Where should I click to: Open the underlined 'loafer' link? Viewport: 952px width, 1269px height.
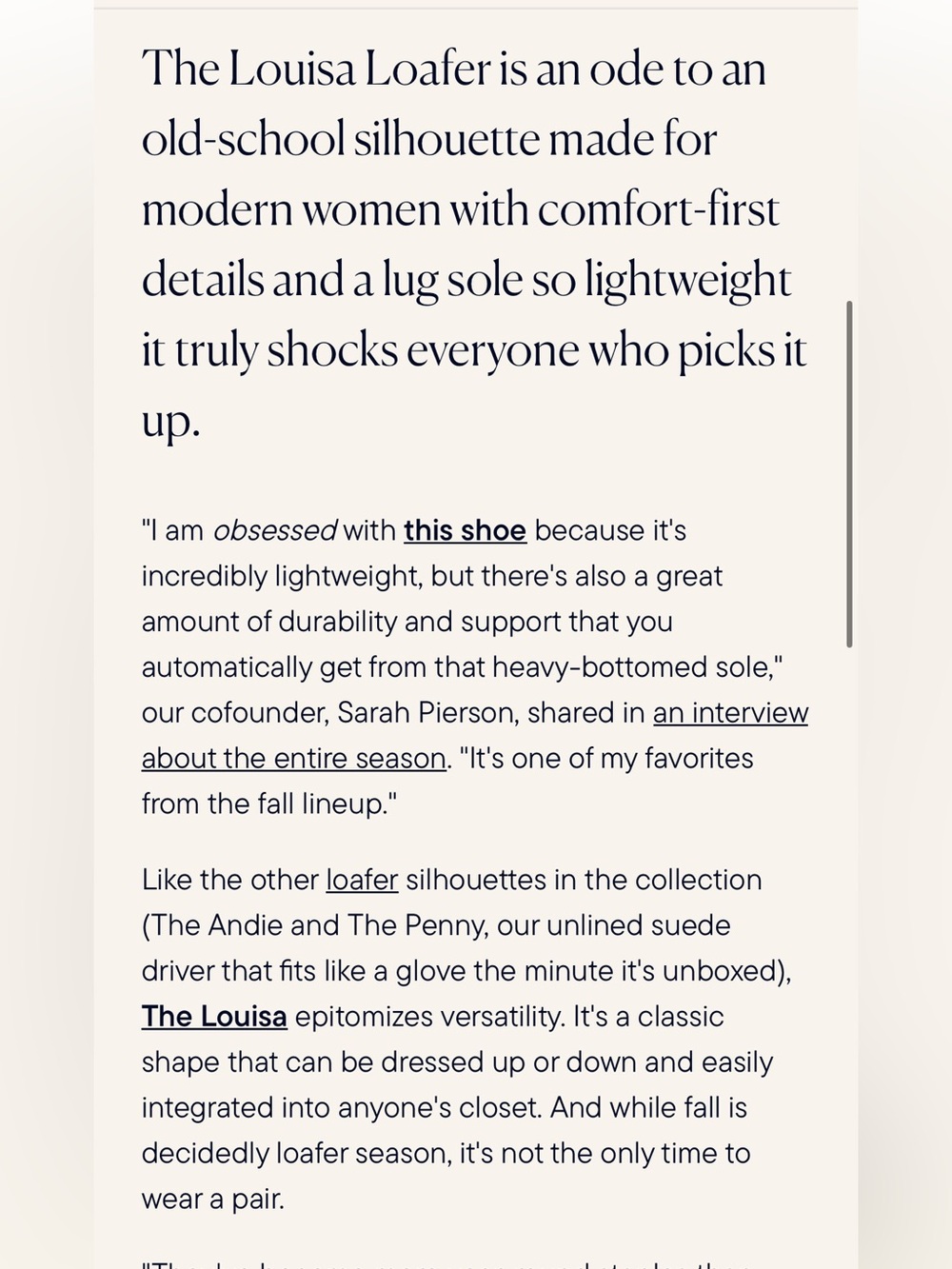point(362,880)
